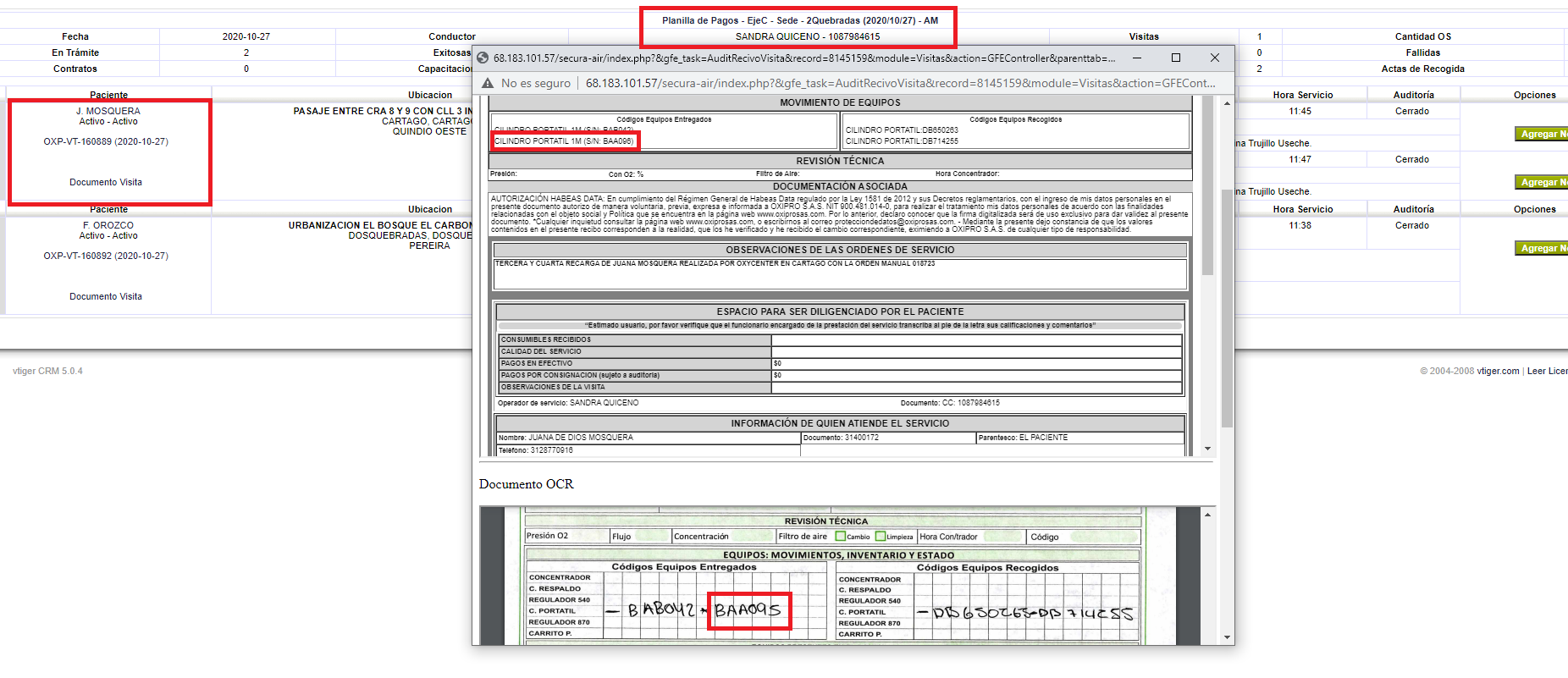Minimize the AuditRecivoVisita popup window
The width and height of the screenshot is (1568, 678).
[x=1137, y=58]
